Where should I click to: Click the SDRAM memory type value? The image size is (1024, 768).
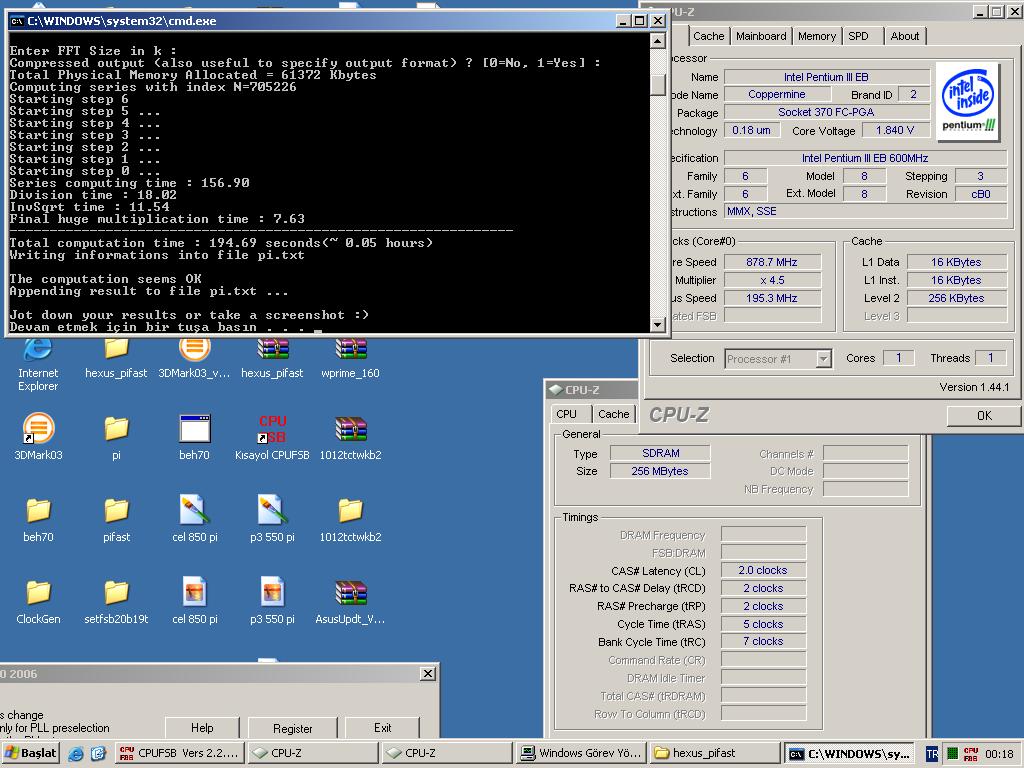(x=660, y=453)
